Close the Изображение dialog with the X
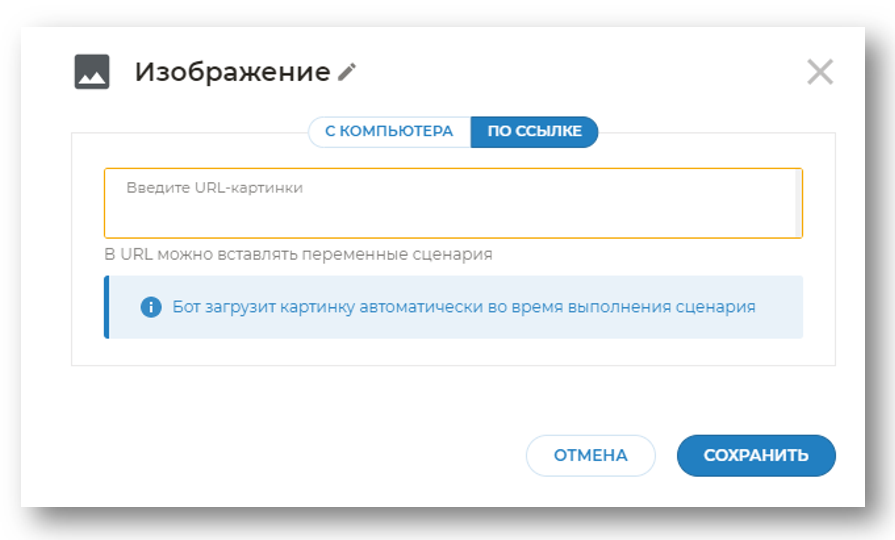 820,72
